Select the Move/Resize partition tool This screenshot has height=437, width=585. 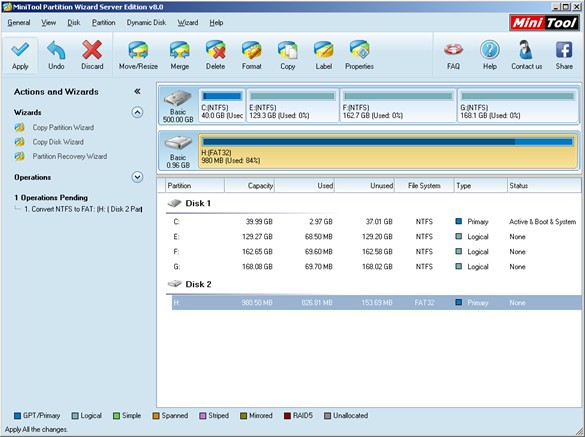(x=138, y=55)
